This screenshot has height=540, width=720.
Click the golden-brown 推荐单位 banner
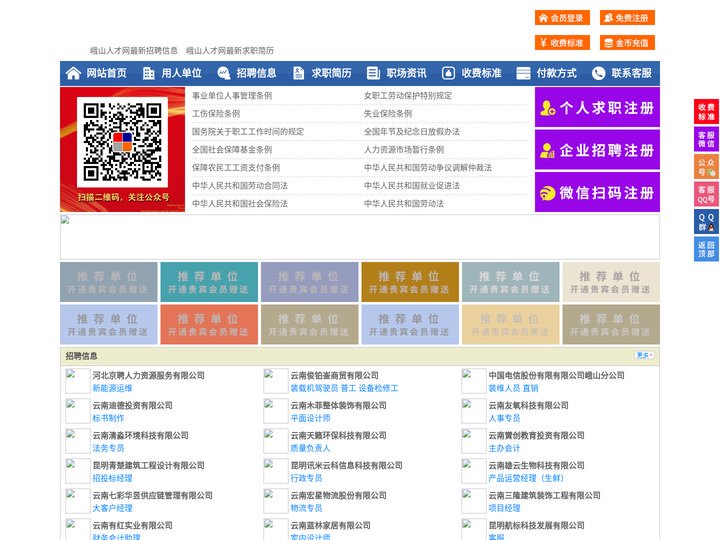tap(410, 282)
